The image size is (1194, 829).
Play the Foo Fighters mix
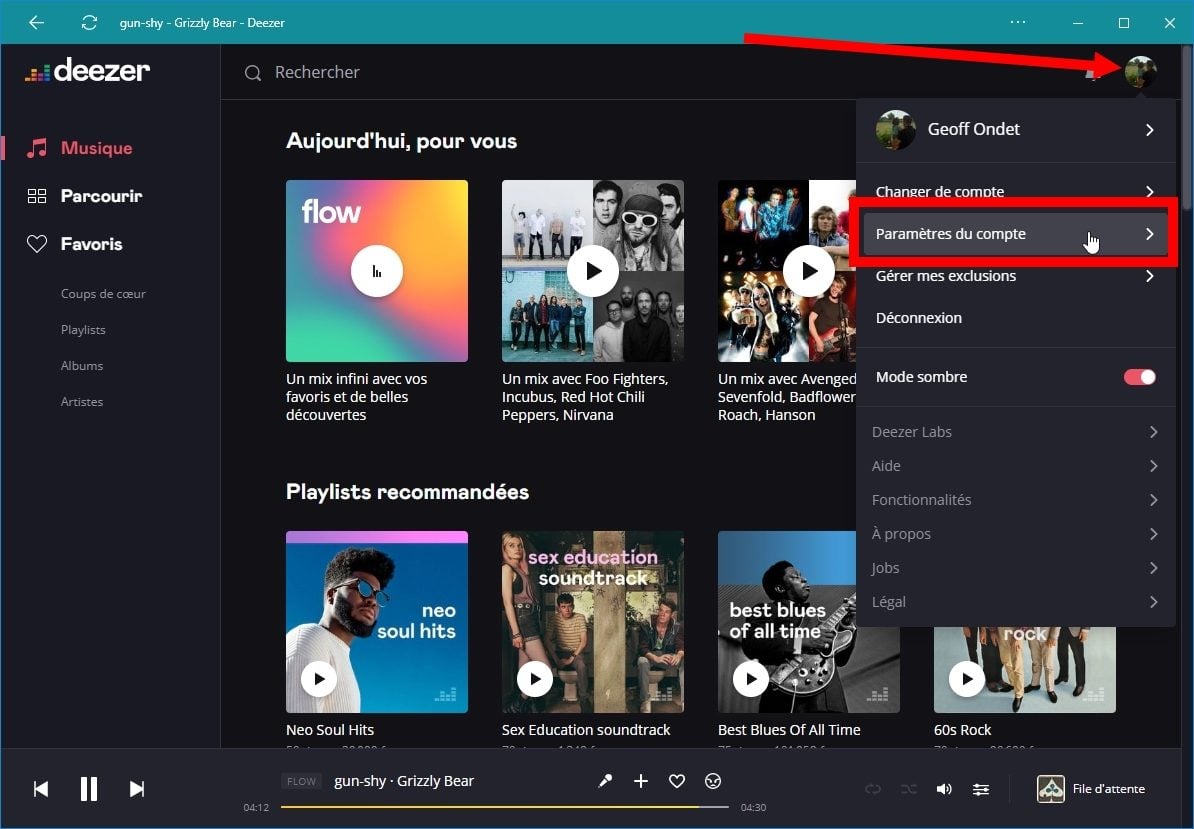(x=592, y=271)
